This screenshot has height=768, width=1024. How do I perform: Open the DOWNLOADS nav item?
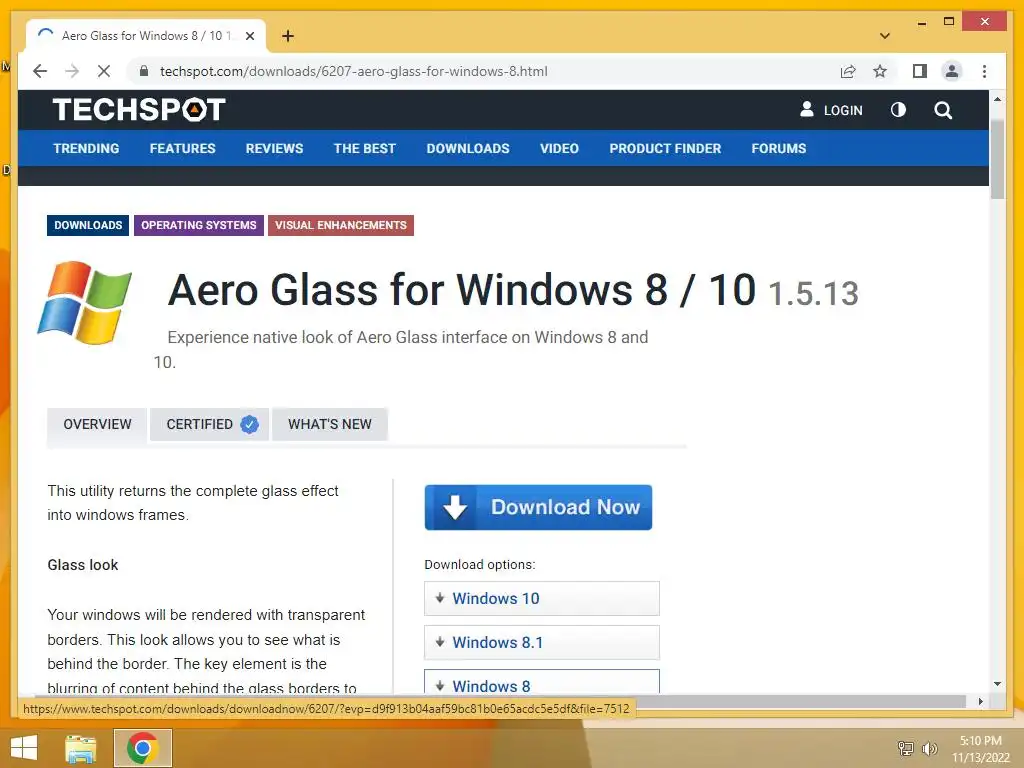(468, 148)
